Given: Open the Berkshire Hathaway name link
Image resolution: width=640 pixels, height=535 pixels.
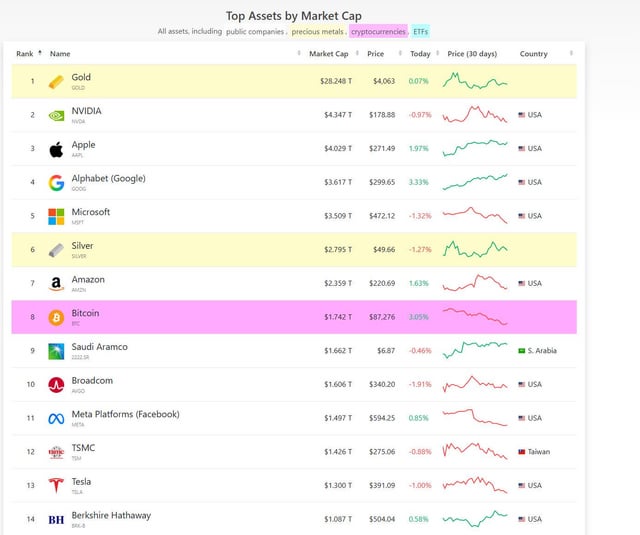Looking at the screenshot, I should tap(111, 515).
